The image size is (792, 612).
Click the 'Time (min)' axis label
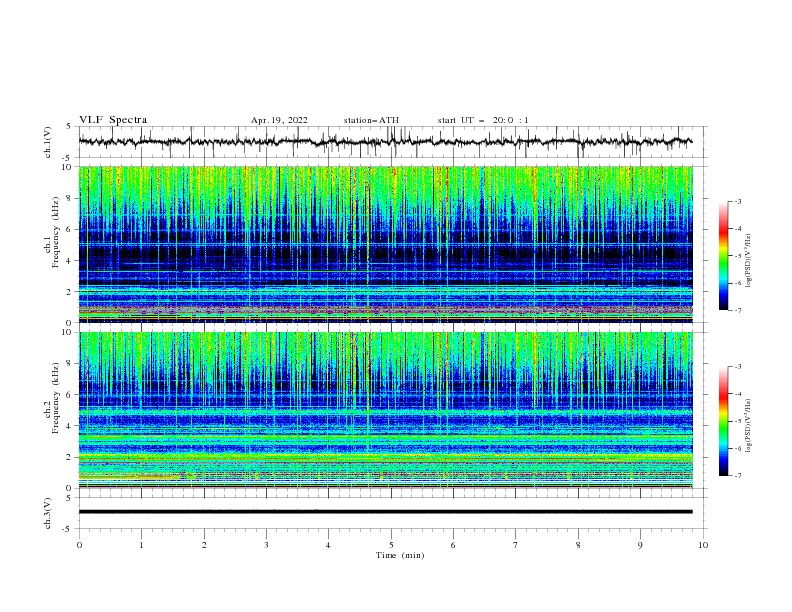point(400,555)
